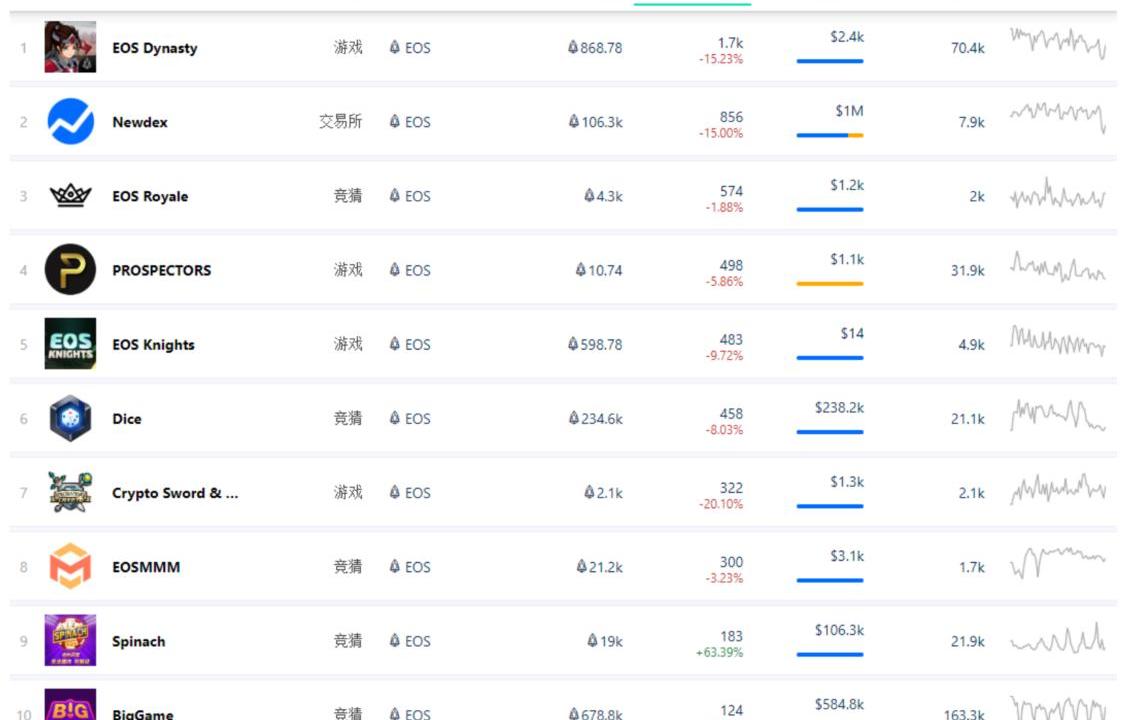This screenshot has width=1124, height=720.
Task: Click the blue Newdex logo icon
Action: (70, 122)
